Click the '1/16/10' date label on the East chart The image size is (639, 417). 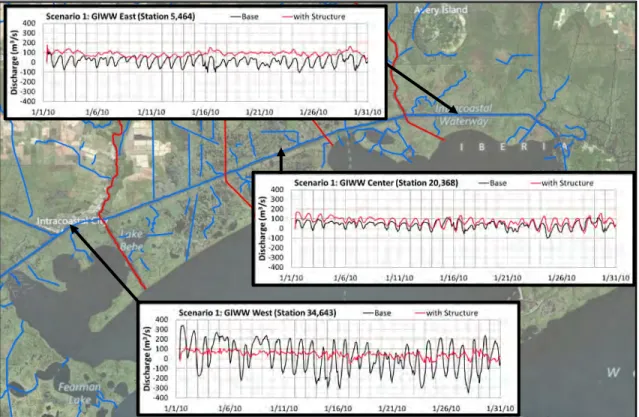pos(205,112)
